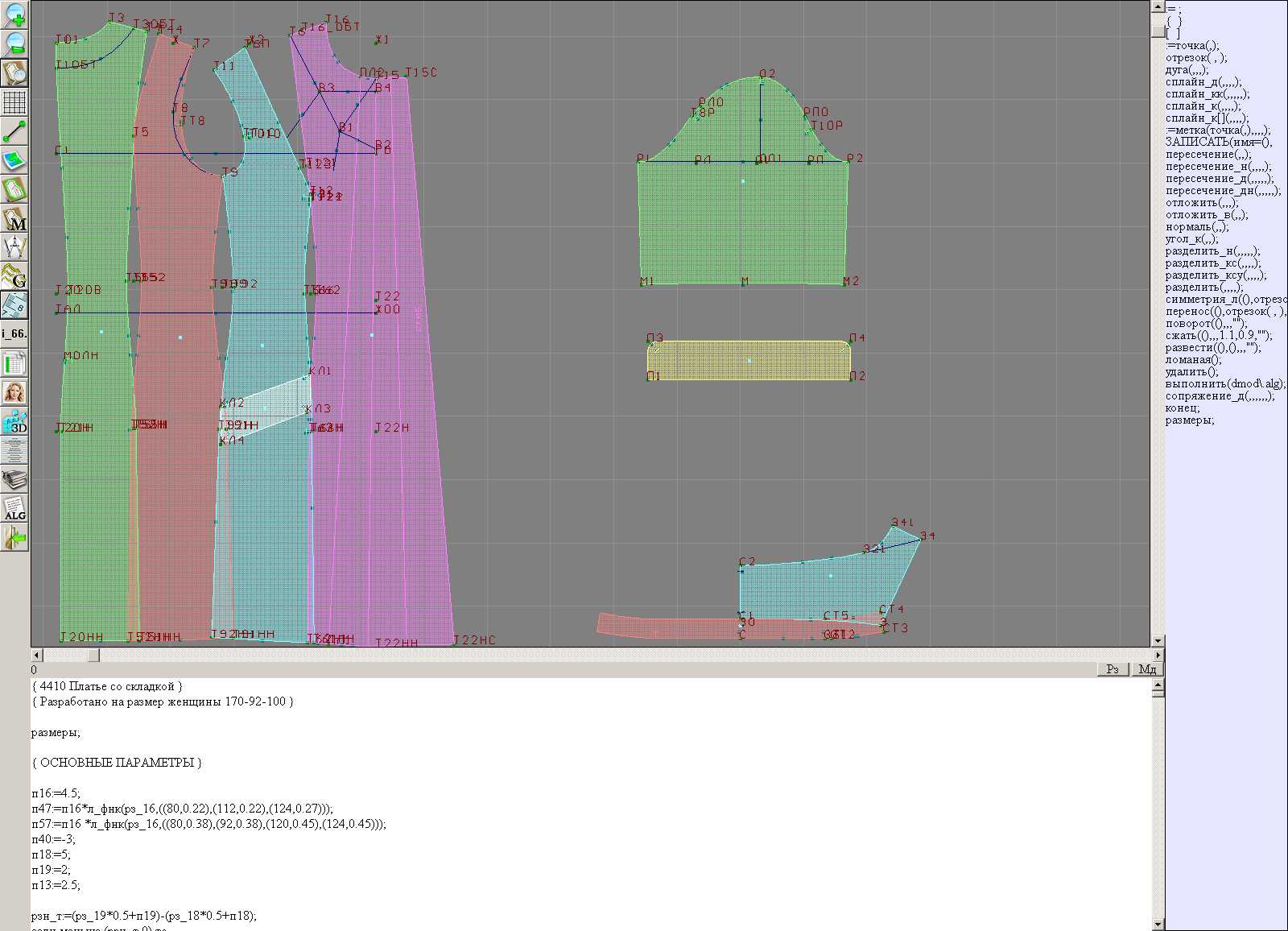1288x931 pixels.
Task: Click the 'Рз' button
Action: pos(1113,669)
